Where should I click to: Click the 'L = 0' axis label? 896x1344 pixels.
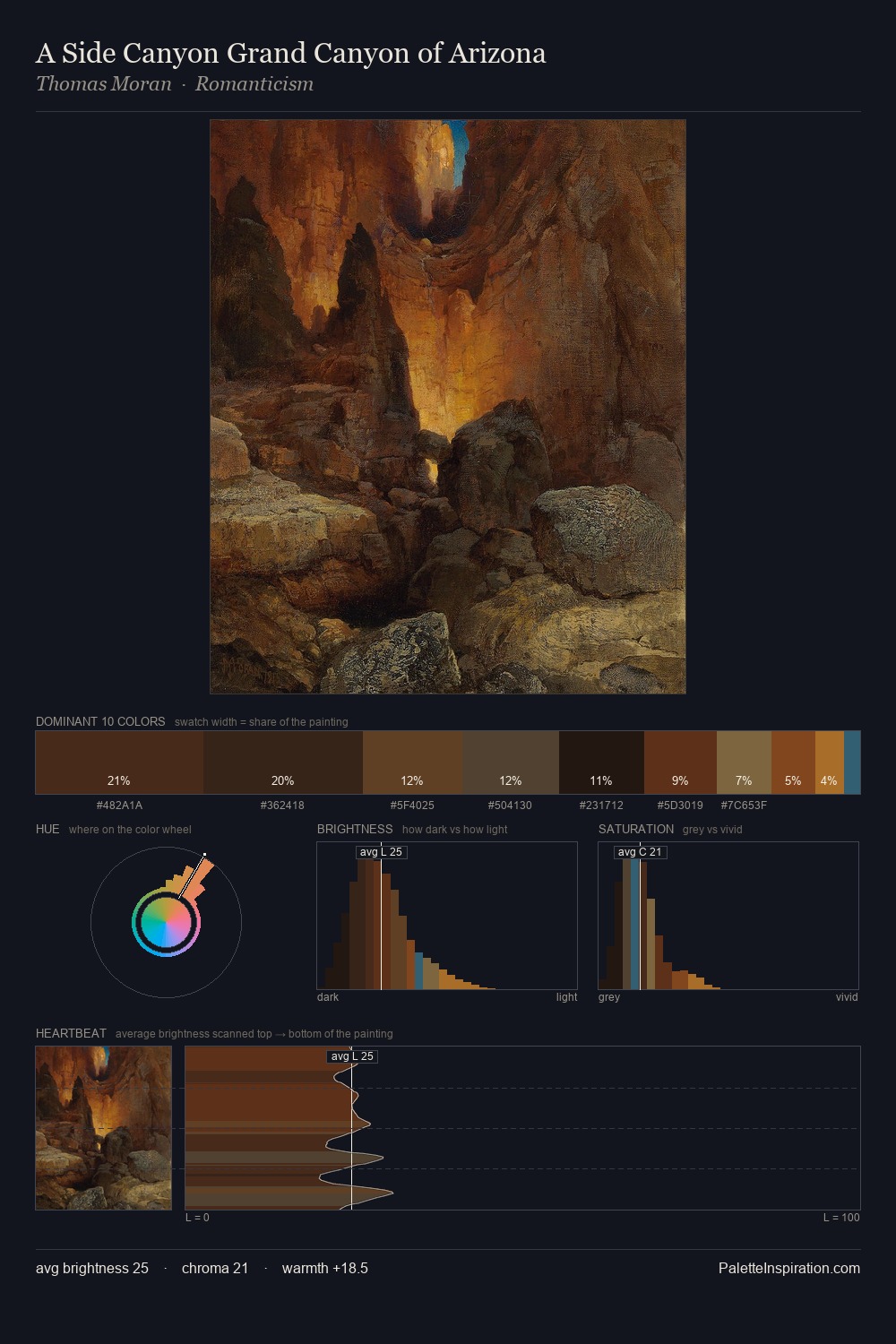tap(197, 1218)
